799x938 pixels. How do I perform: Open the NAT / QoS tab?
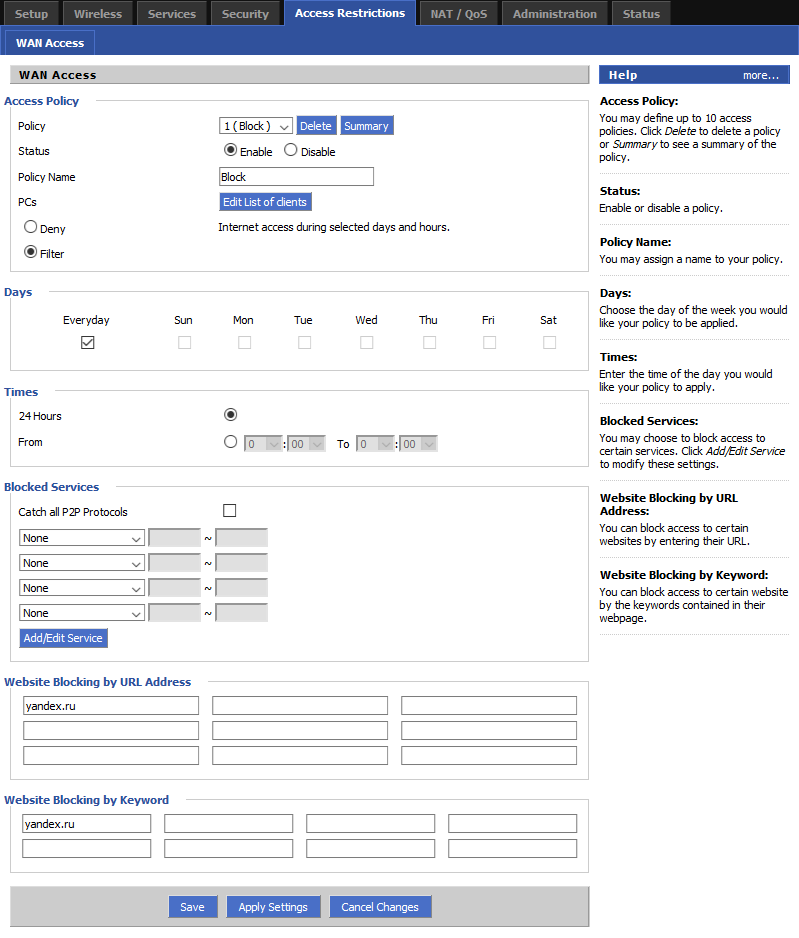459,14
